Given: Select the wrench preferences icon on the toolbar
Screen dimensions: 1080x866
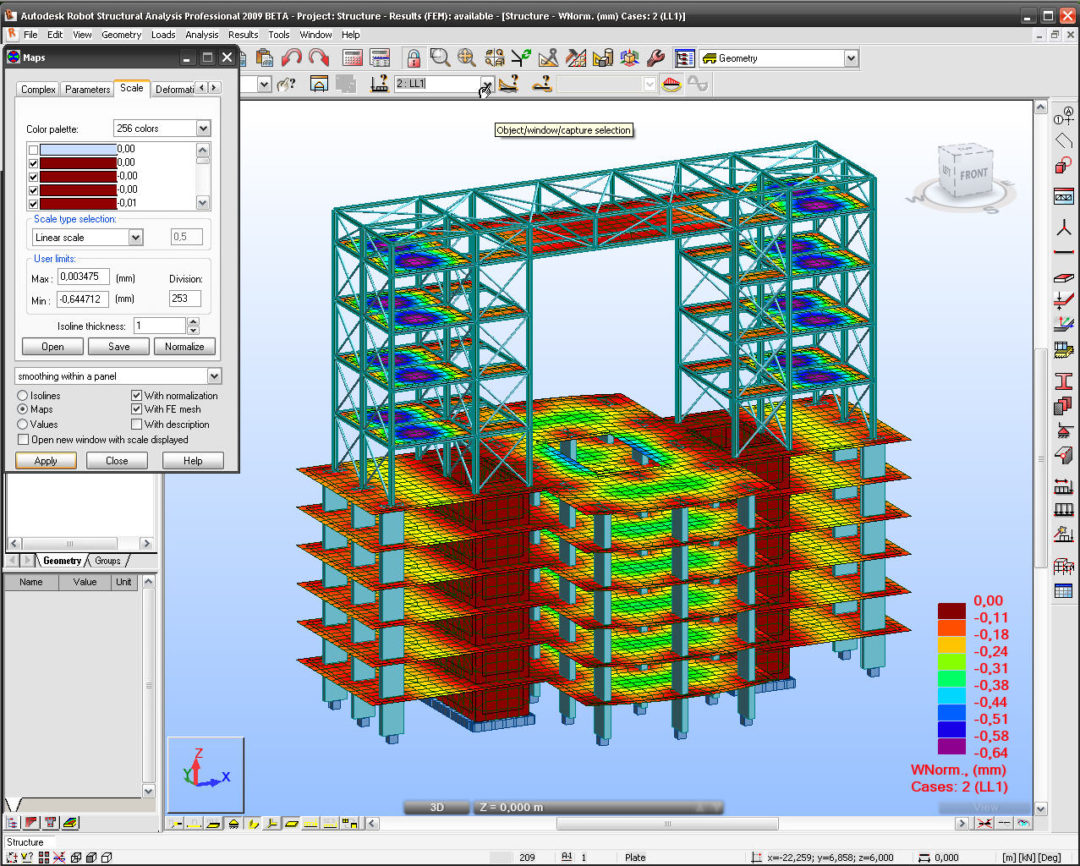Looking at the screenshot, I should pos(657,58).
